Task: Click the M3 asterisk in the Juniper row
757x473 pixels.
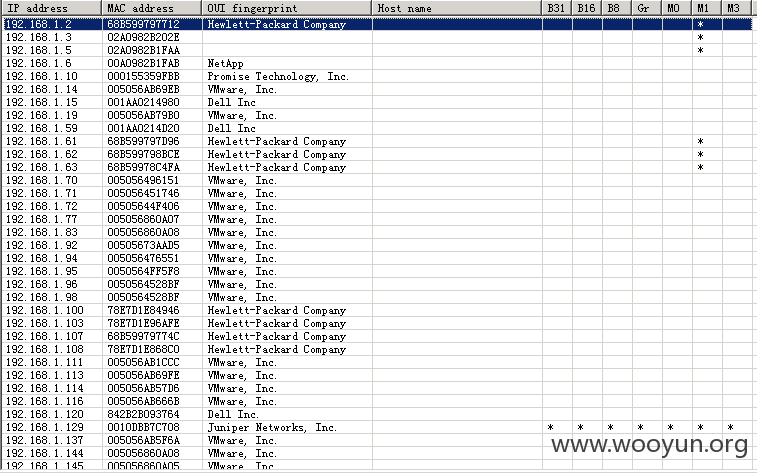Action: (x=730, y=428)
